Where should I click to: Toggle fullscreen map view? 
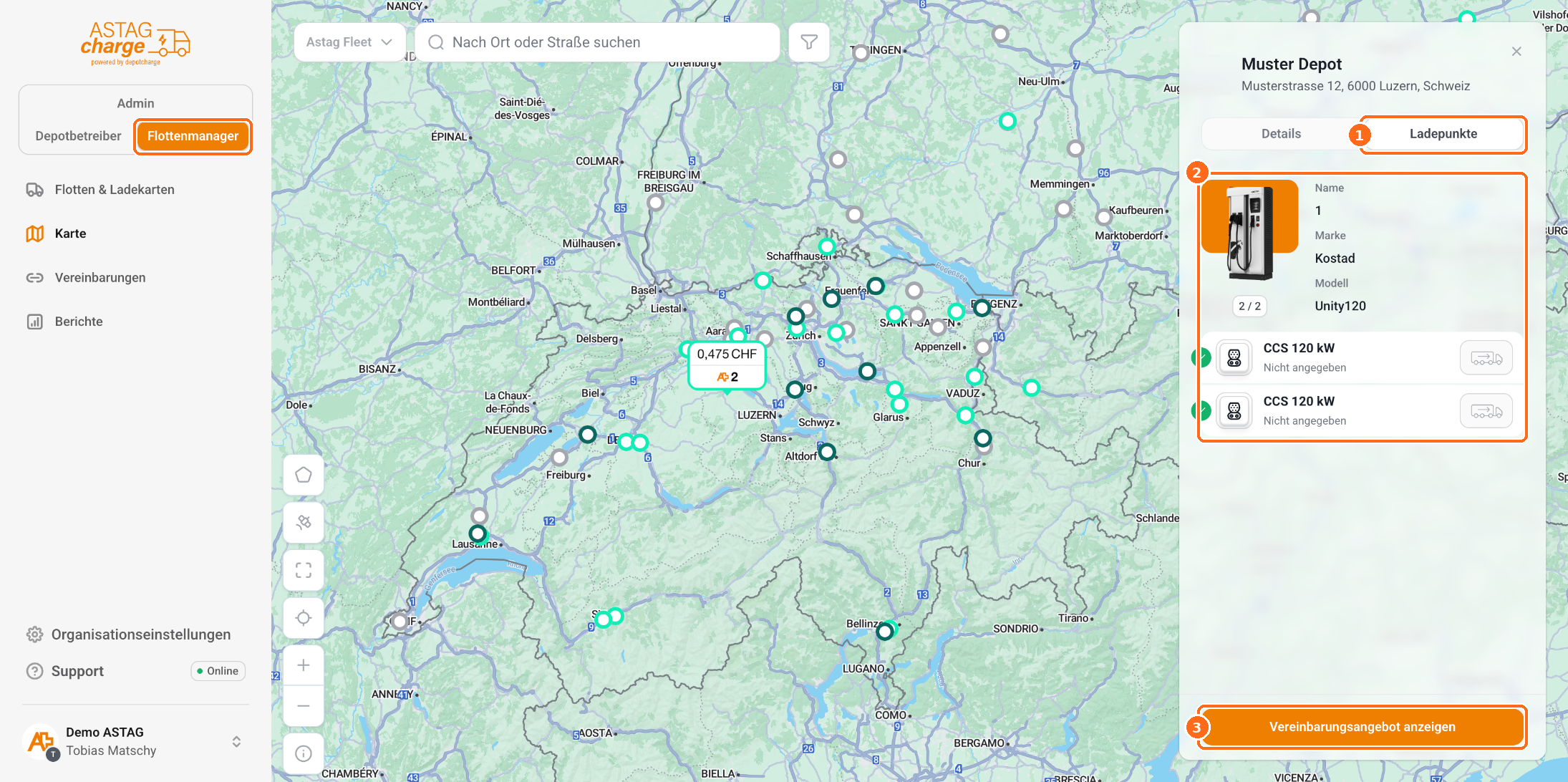pyautogui.click(x=304, y=570)
